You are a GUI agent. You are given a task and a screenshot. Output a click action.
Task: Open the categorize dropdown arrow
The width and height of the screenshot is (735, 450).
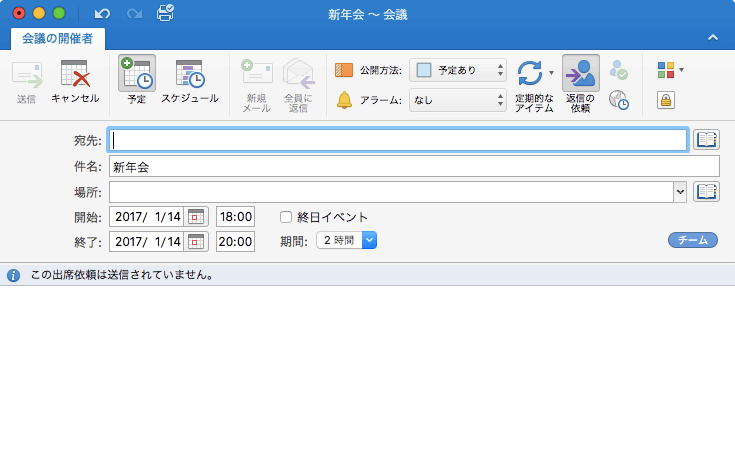pos(681,70)
